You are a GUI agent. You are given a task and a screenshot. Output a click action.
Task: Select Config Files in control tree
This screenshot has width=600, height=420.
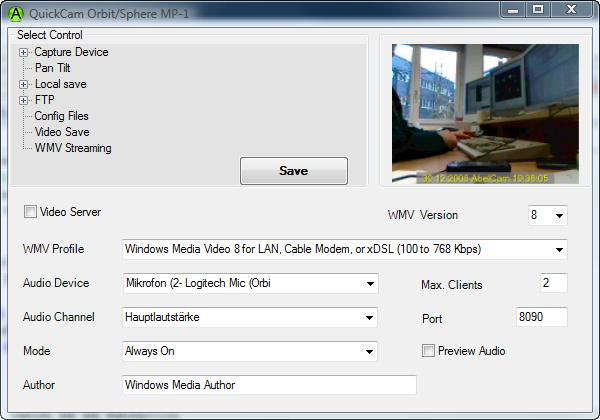click(61, 116)
